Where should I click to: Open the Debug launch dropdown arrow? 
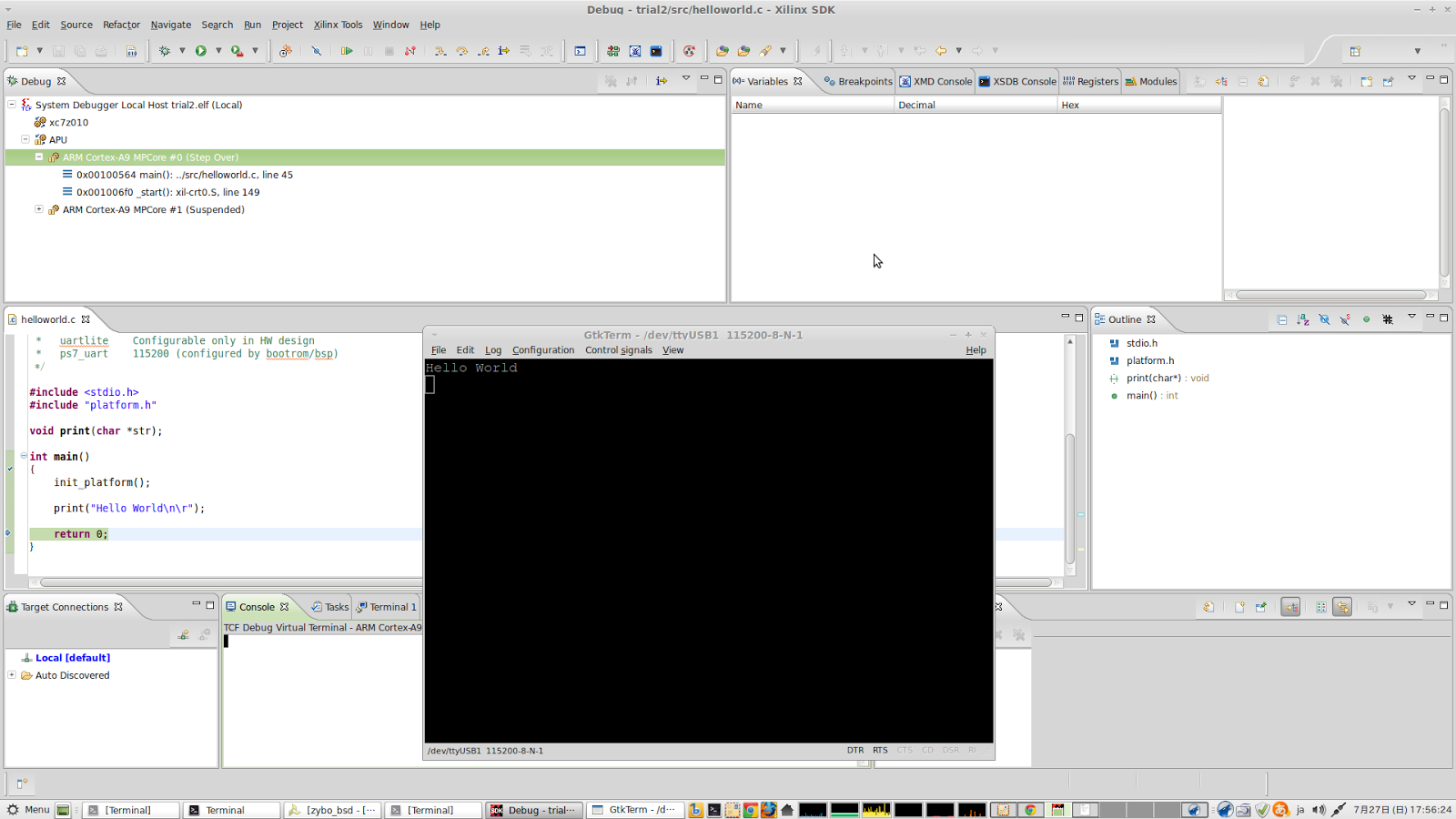182,51
